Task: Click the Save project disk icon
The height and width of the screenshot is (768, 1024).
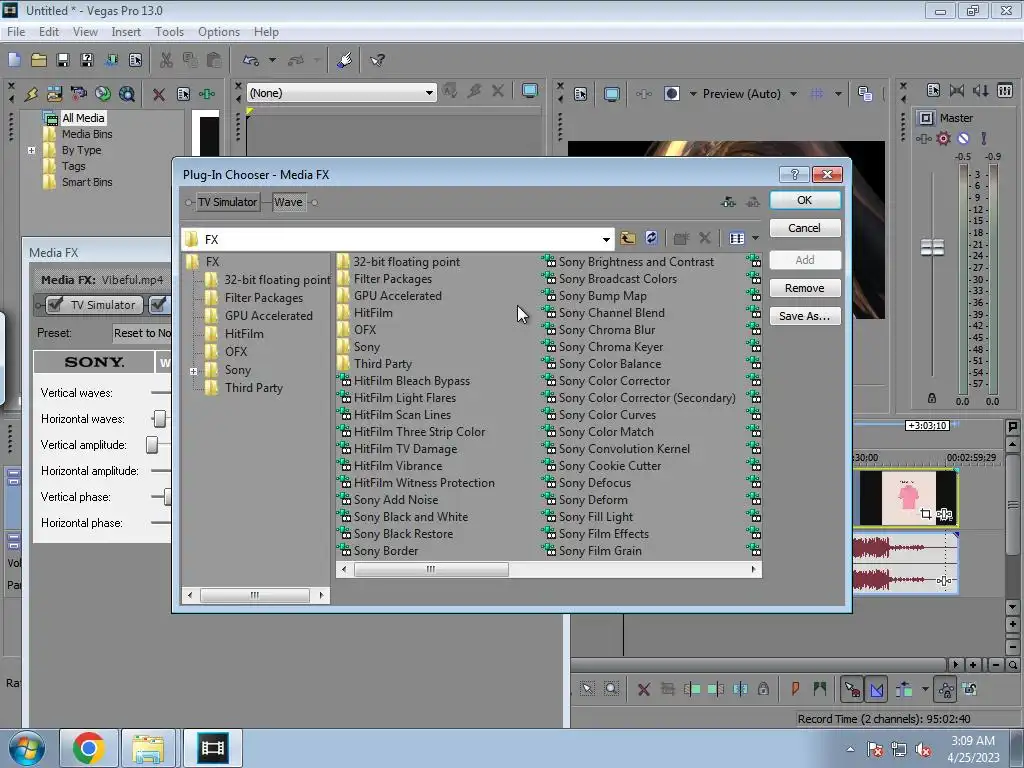Action: (x=63, y=60)
